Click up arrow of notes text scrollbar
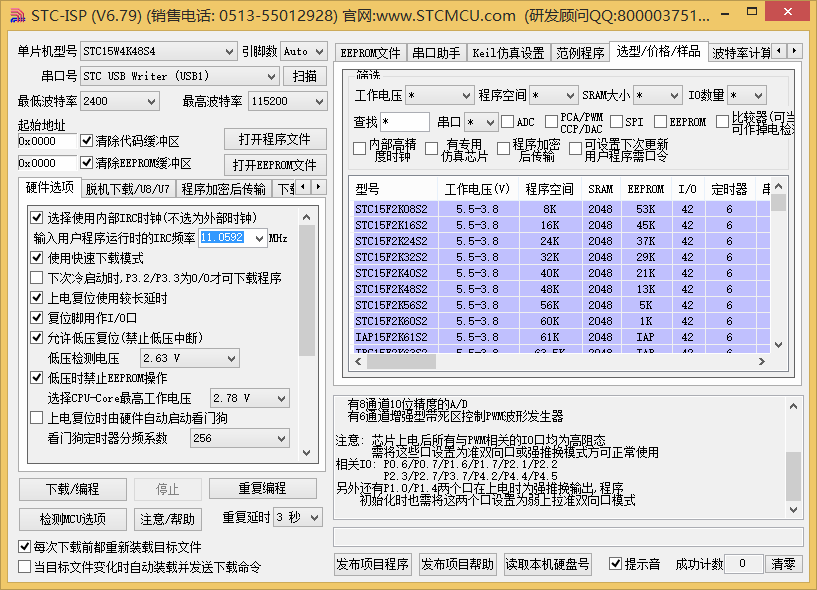The height and width of the screenshot is (590, 817). 793,406
